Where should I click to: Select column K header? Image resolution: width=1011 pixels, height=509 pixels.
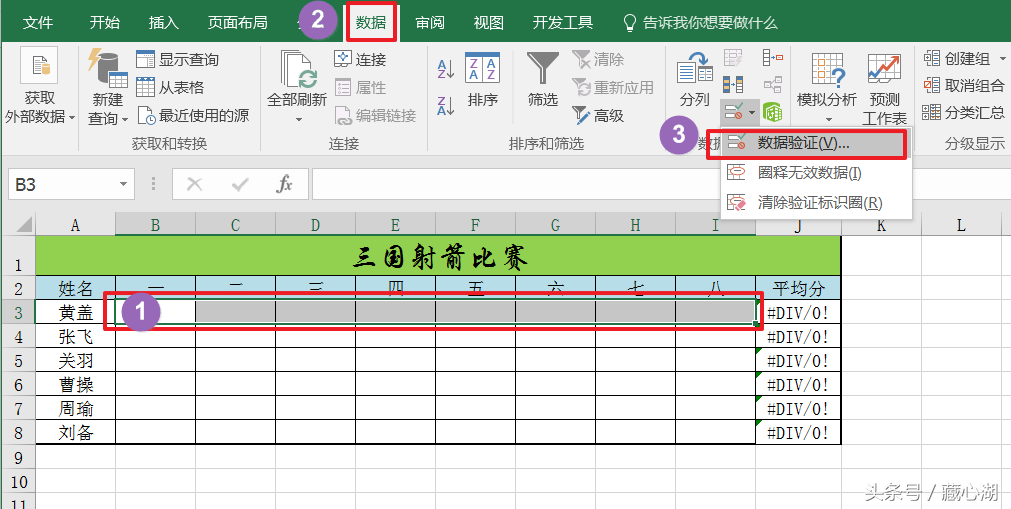881,225
